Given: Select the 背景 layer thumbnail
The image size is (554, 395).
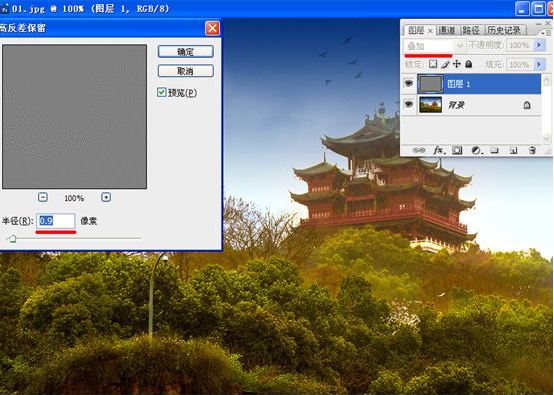Looking at the screenshot, I should click(x=430, y=105).
